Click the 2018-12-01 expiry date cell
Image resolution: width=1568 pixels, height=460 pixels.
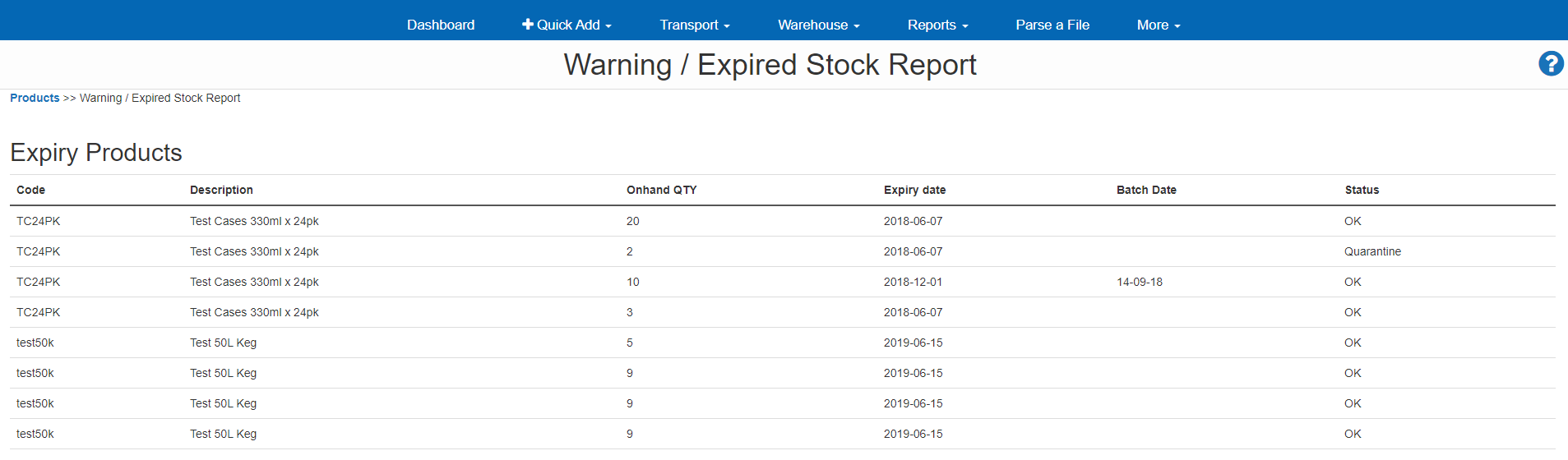[x=913, y=282]
